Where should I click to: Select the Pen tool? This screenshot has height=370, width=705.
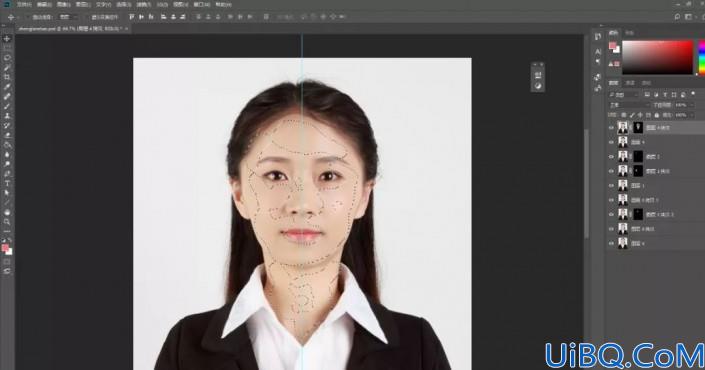[x=7, y=174]
